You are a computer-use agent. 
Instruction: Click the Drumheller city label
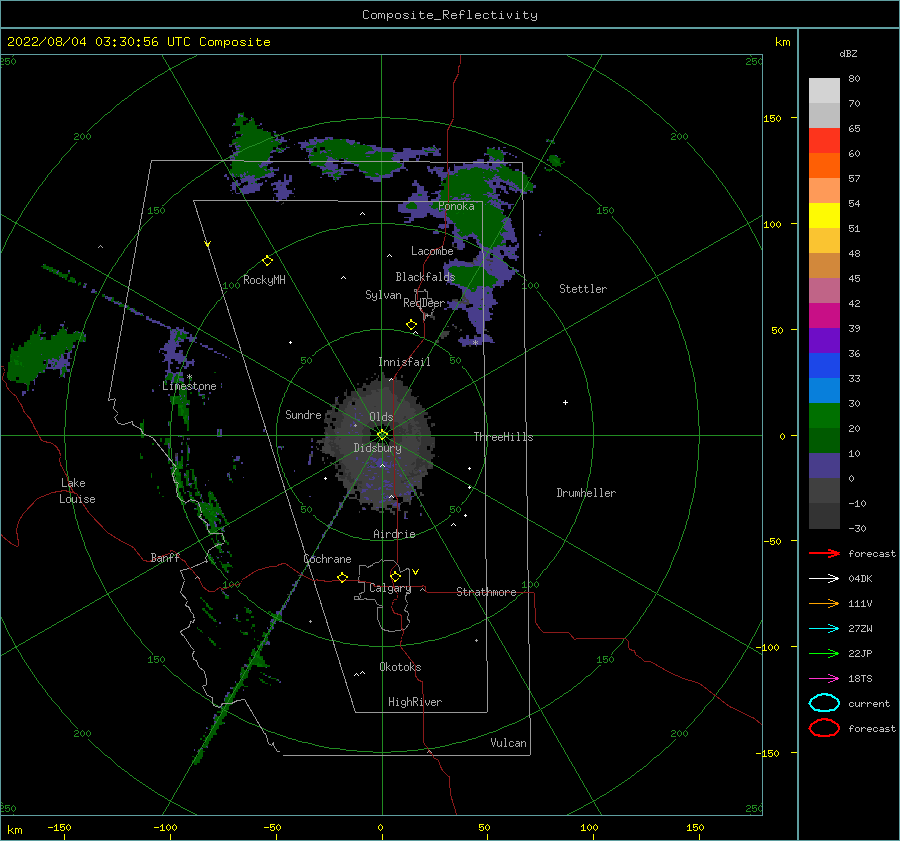point(586,493)
